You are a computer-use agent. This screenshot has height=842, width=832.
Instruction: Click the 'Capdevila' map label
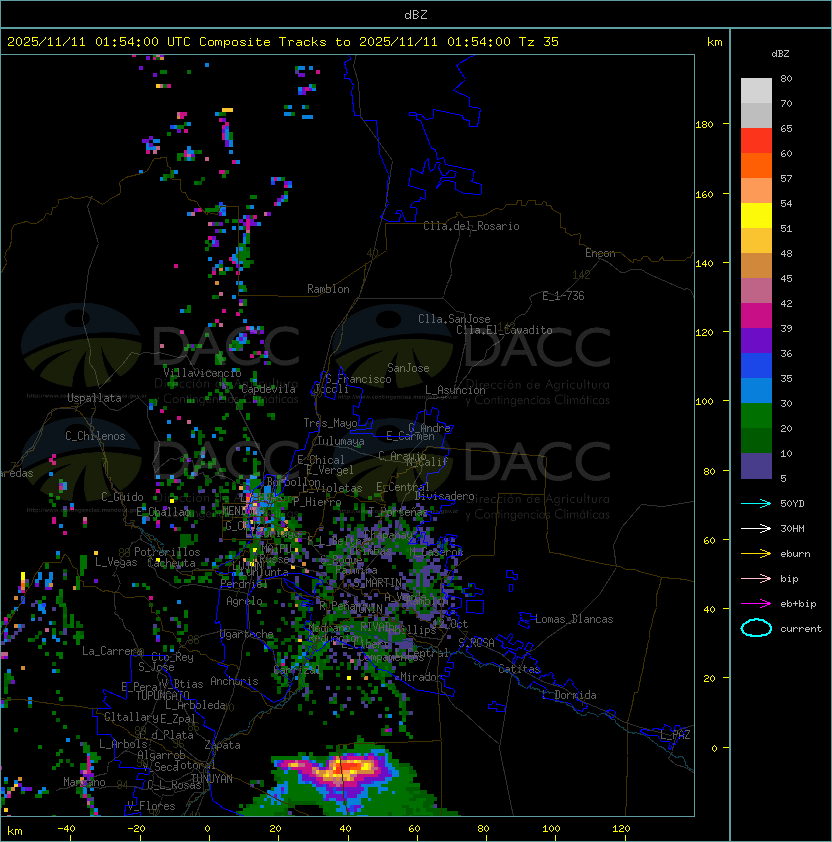tap(268, 389)
